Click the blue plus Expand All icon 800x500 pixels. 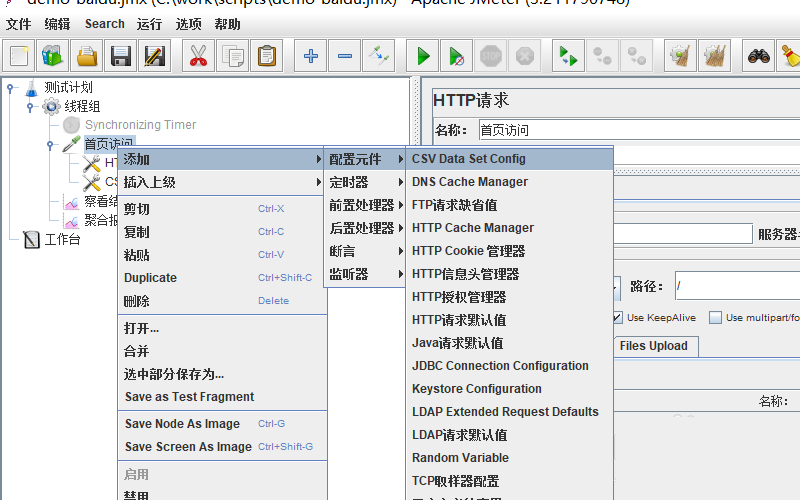tap(311, 56)
